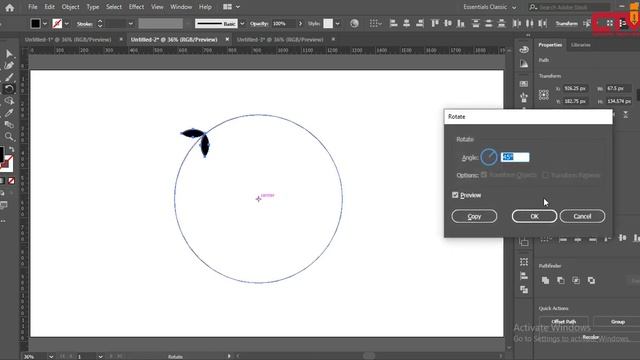
Task: Open the Object menu
Action: click(71, 7)
